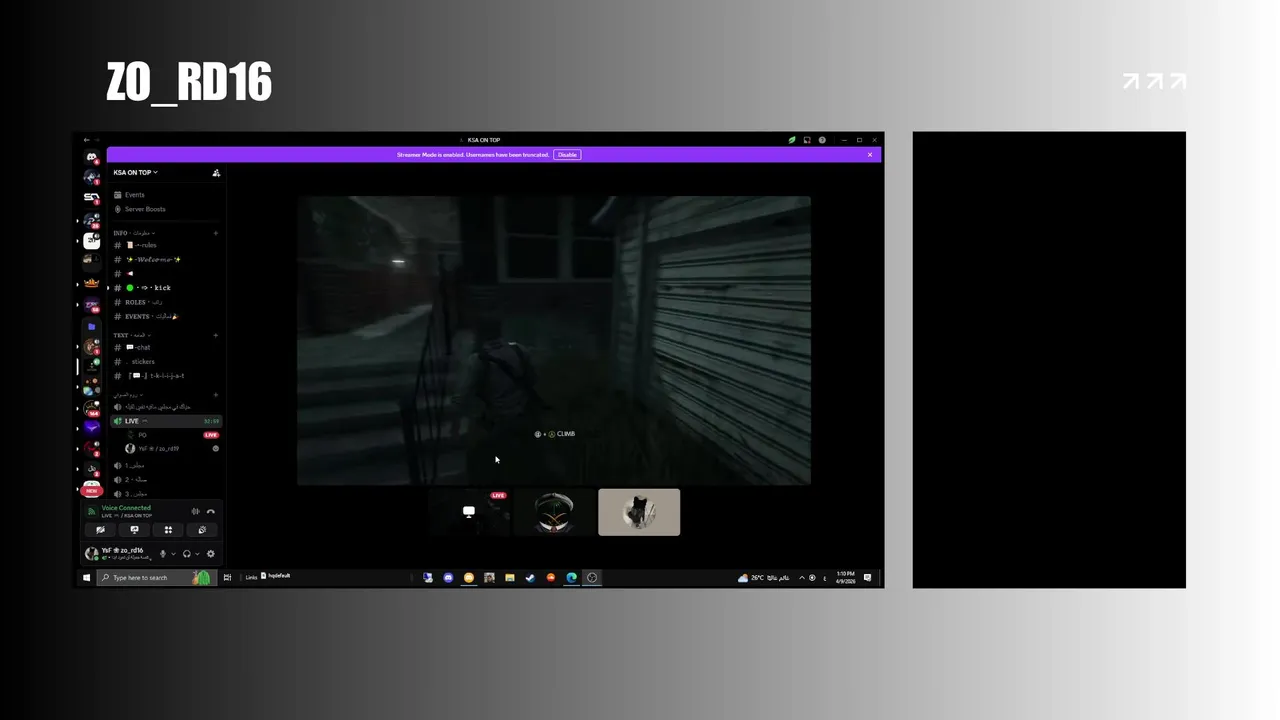This screenshot has width=1280, height=720.
Task: Select the LIVE voice channel
Action: (x=166, y=421)
